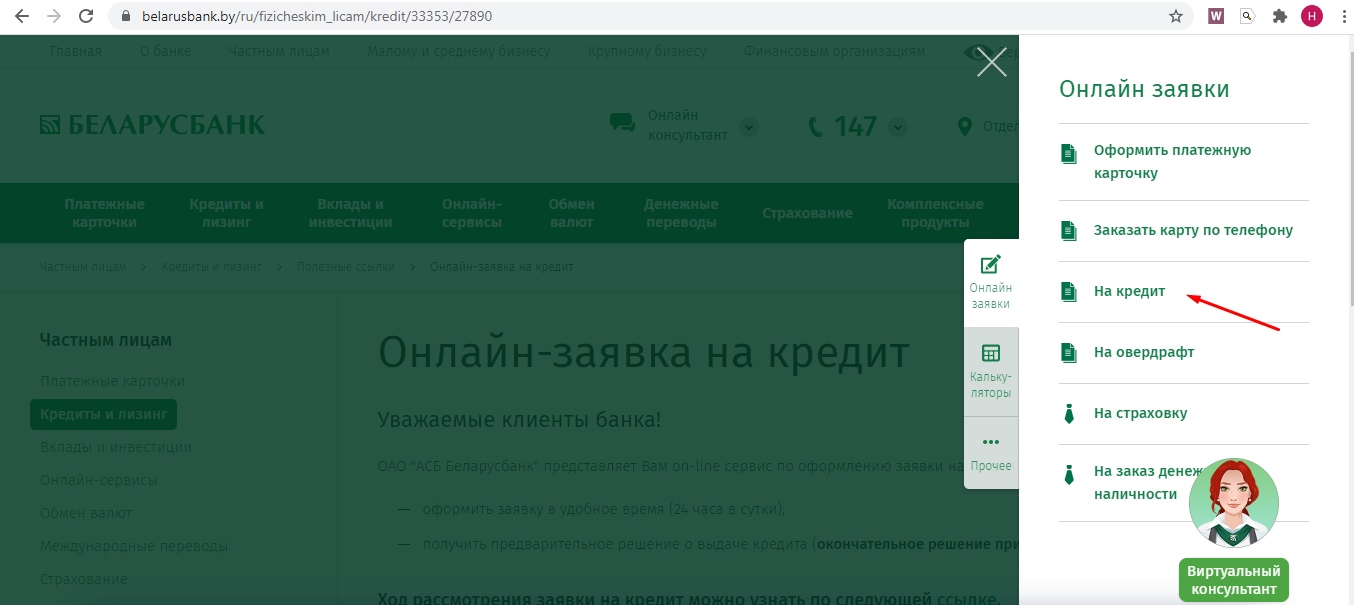Select Страхование in left sidebar

tap(84, 579)
